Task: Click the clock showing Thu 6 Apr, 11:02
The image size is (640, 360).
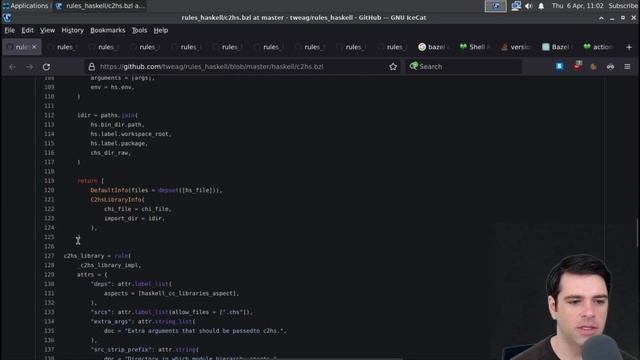Action: (x=577, y=6)
